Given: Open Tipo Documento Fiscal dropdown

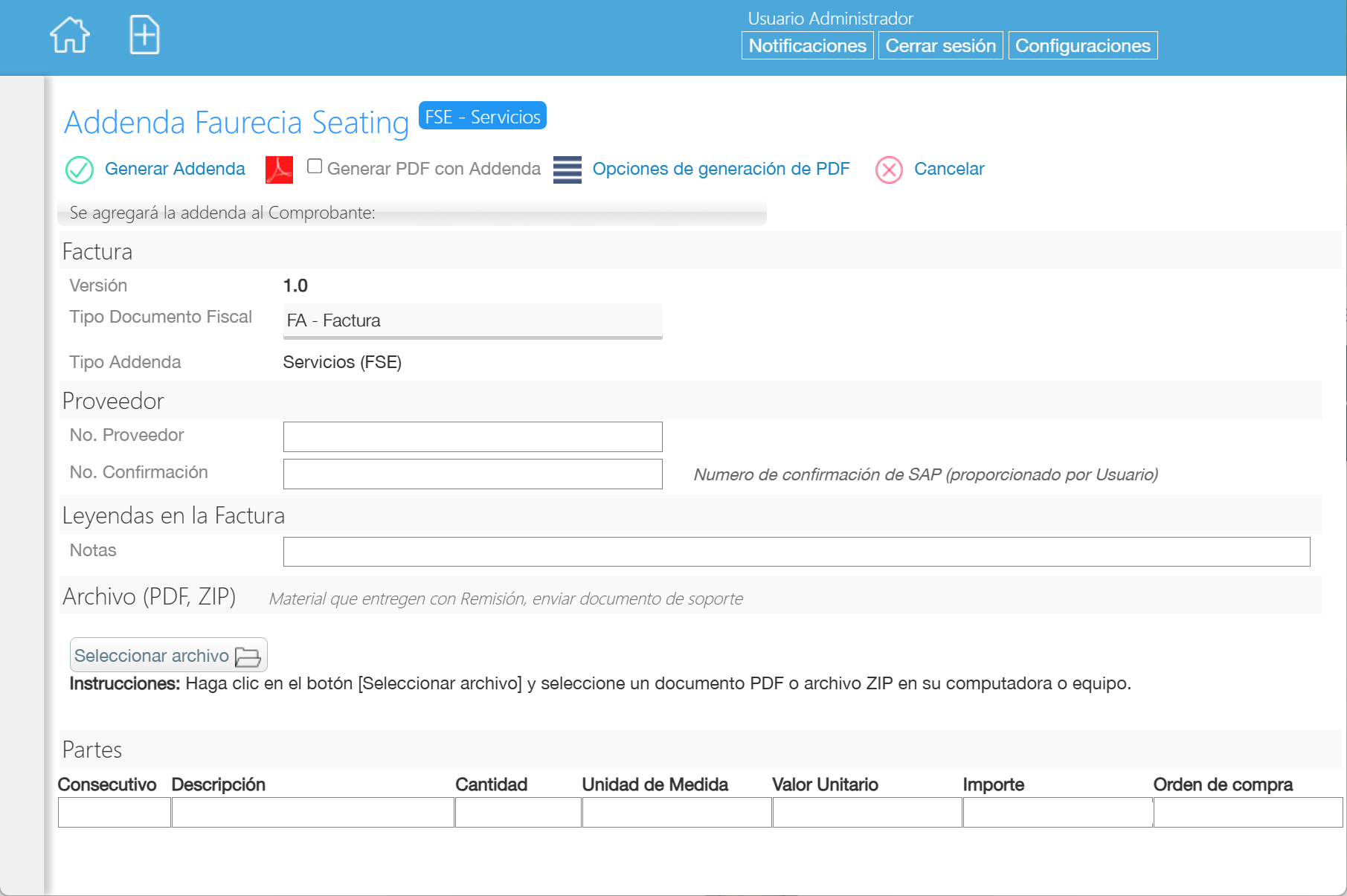Looking at the screenshot, I should (x=472, y=320).
